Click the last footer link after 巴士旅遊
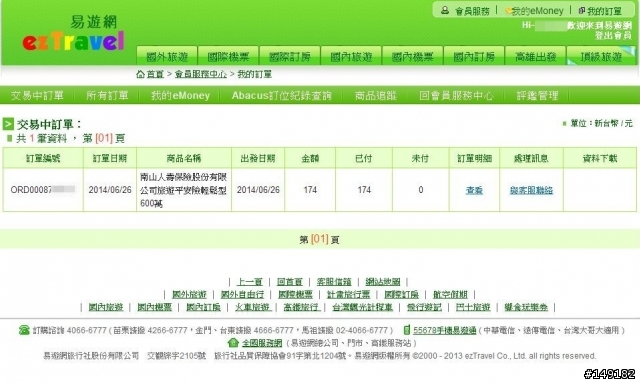 (526, 307)
